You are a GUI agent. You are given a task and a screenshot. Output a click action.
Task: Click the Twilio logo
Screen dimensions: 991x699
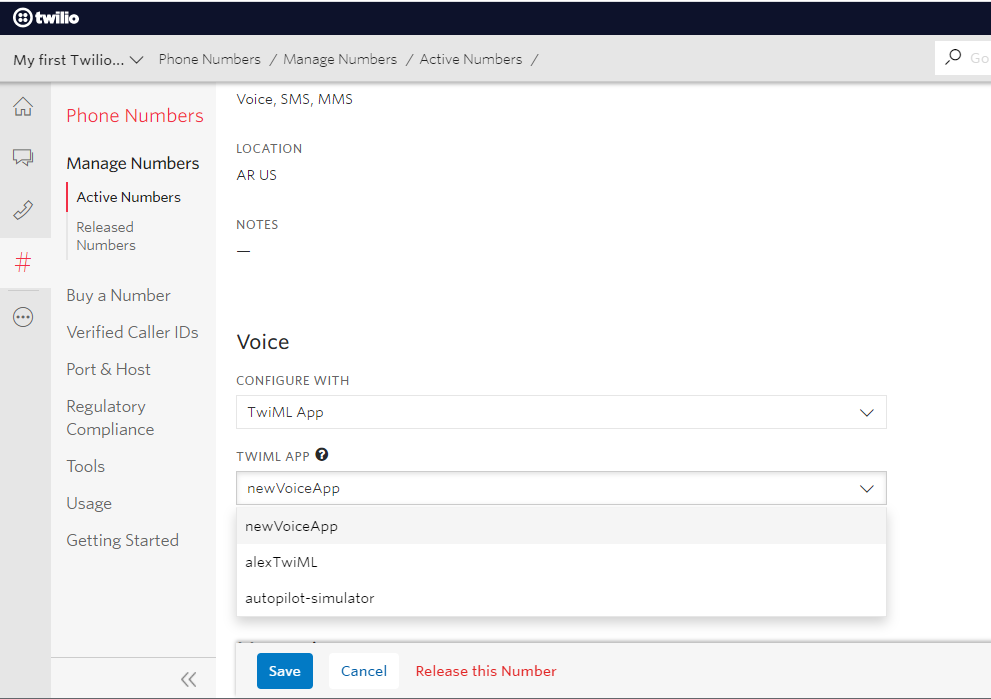46,18
